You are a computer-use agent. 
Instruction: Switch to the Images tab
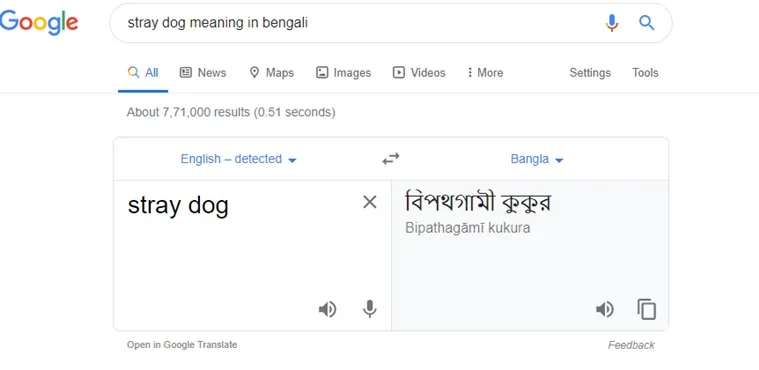[x=344, y=73]
